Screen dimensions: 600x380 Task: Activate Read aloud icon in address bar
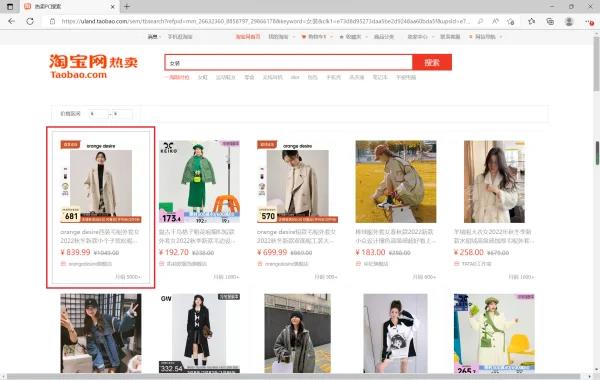495,21
